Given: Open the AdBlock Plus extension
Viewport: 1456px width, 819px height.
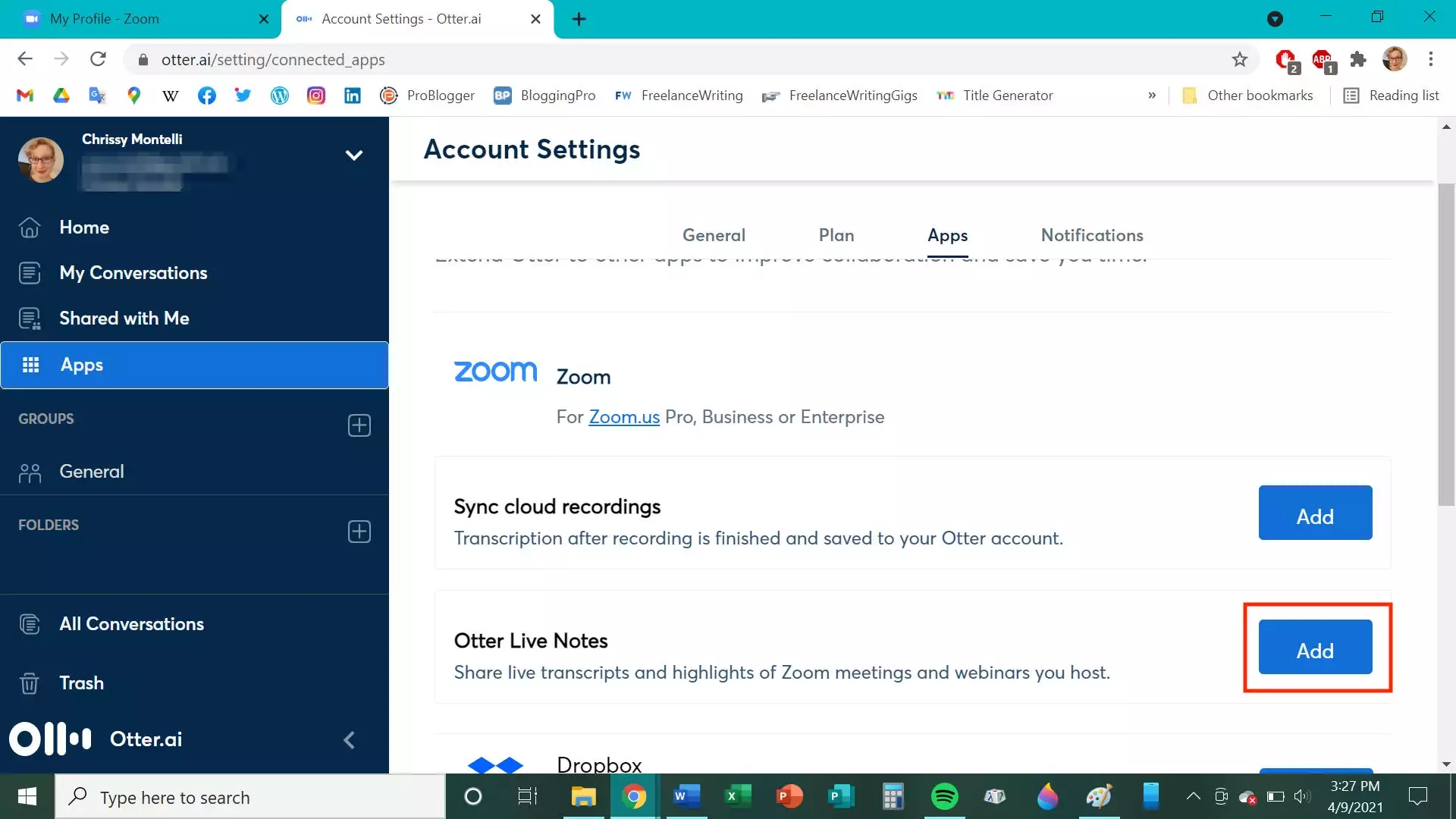Looking at the screenshot, I should 1323,59.
